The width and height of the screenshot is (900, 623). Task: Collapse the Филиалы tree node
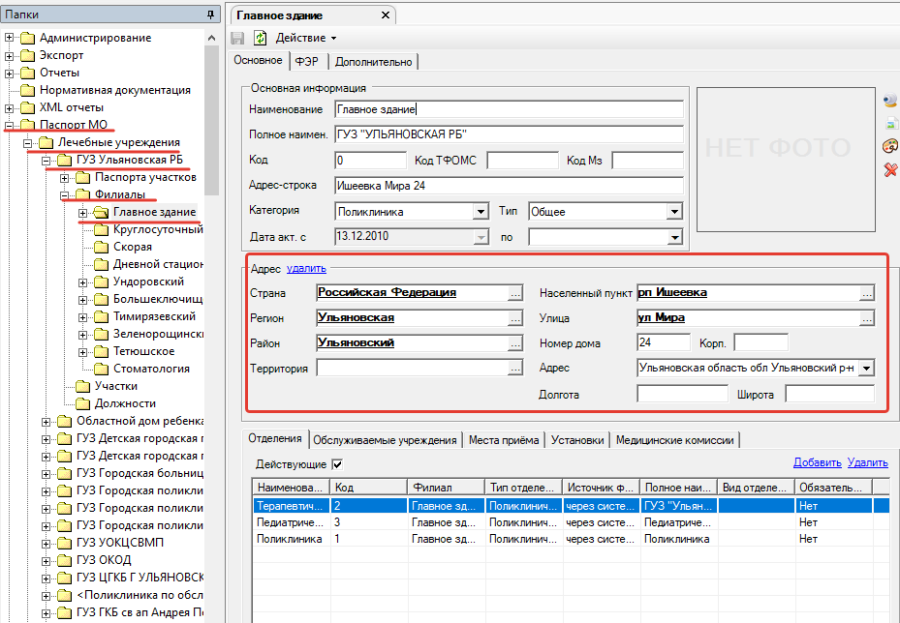point(64,195)
